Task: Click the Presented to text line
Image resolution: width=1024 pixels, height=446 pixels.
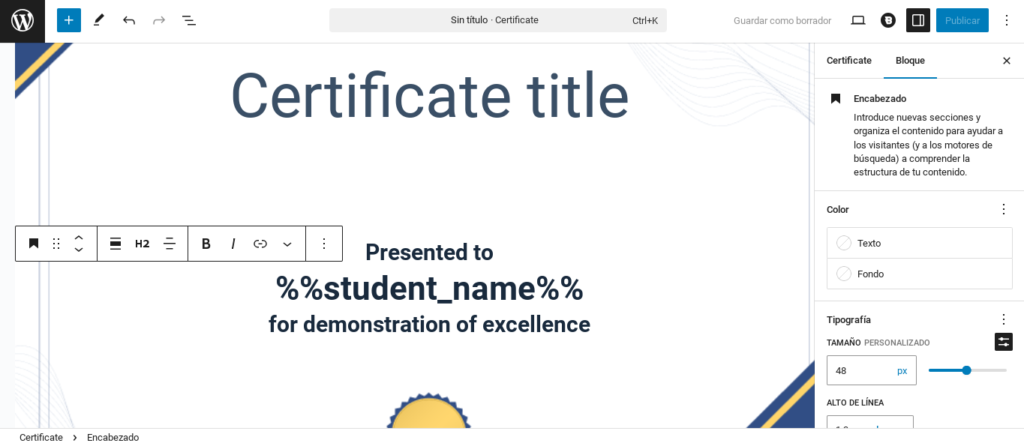Action: click(x=429, y=252)
